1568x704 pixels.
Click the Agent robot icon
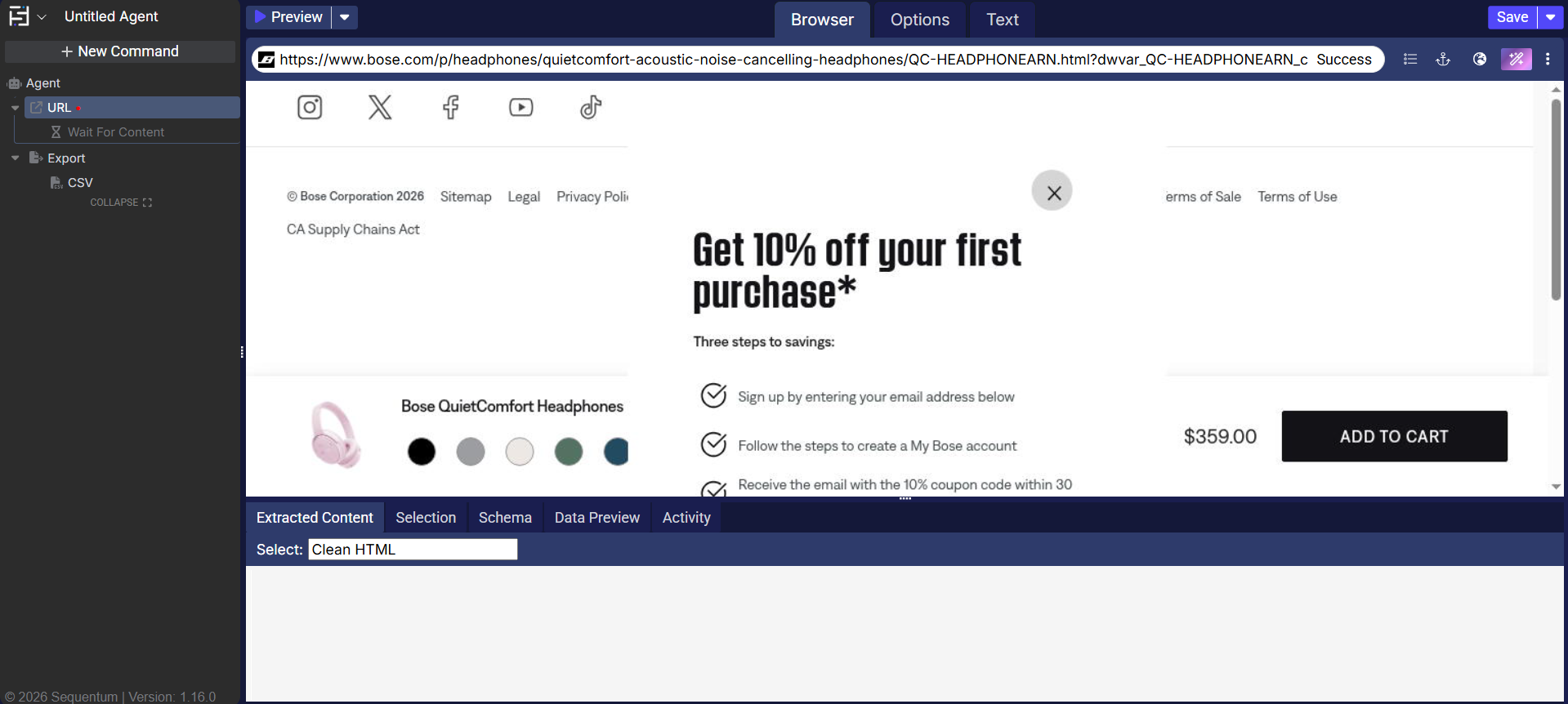14,83
